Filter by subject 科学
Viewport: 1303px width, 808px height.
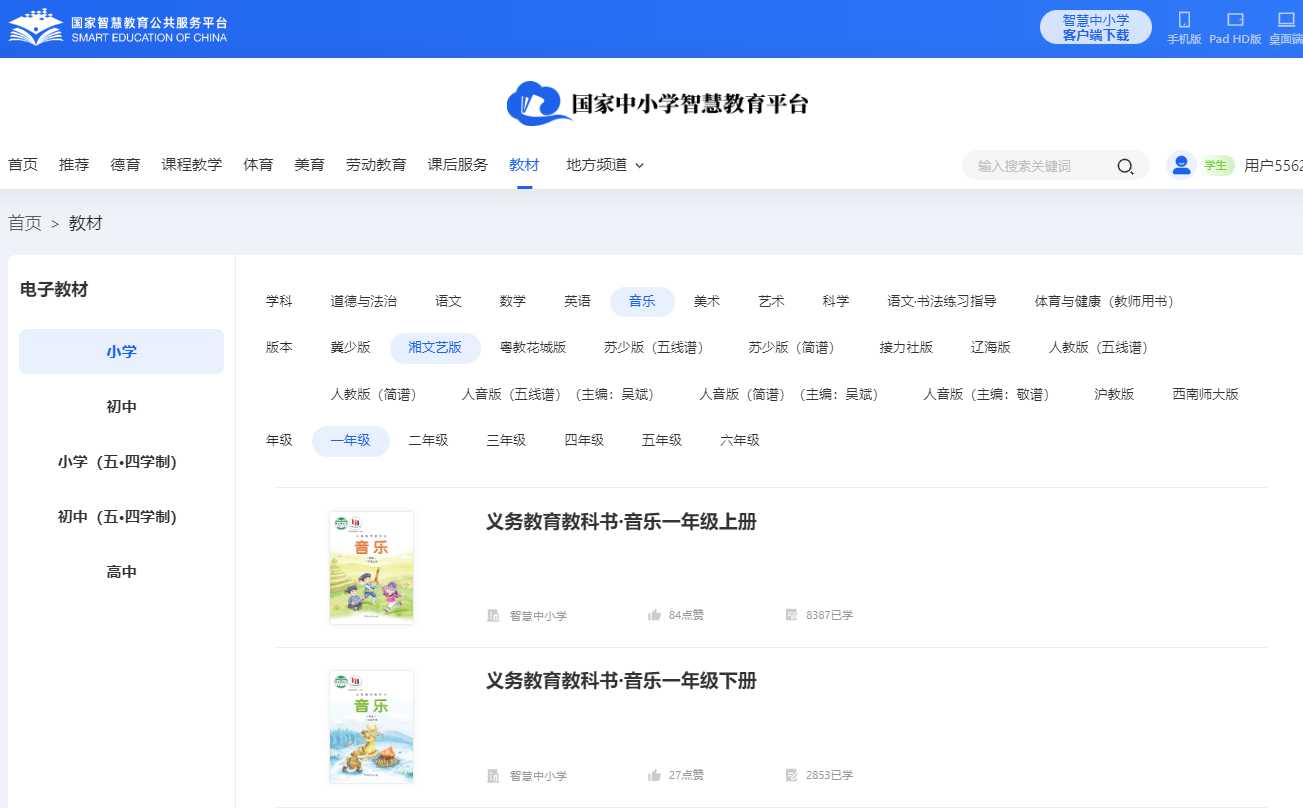coord(836,301)
